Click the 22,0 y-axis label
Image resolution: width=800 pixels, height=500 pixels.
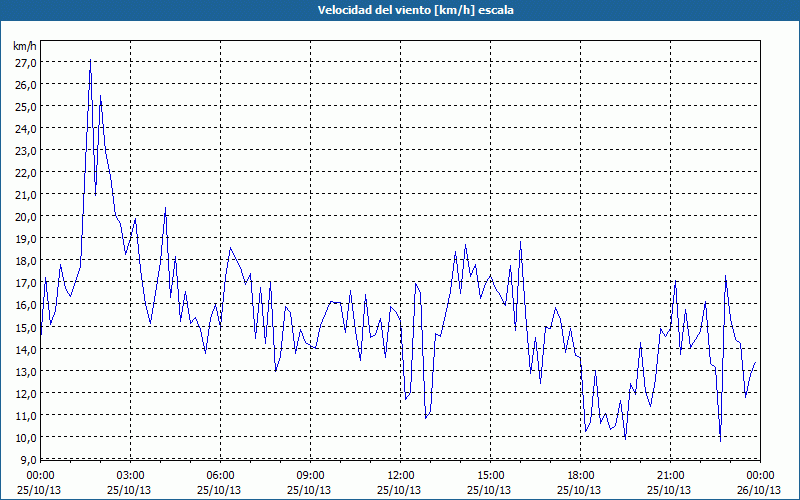26,173
